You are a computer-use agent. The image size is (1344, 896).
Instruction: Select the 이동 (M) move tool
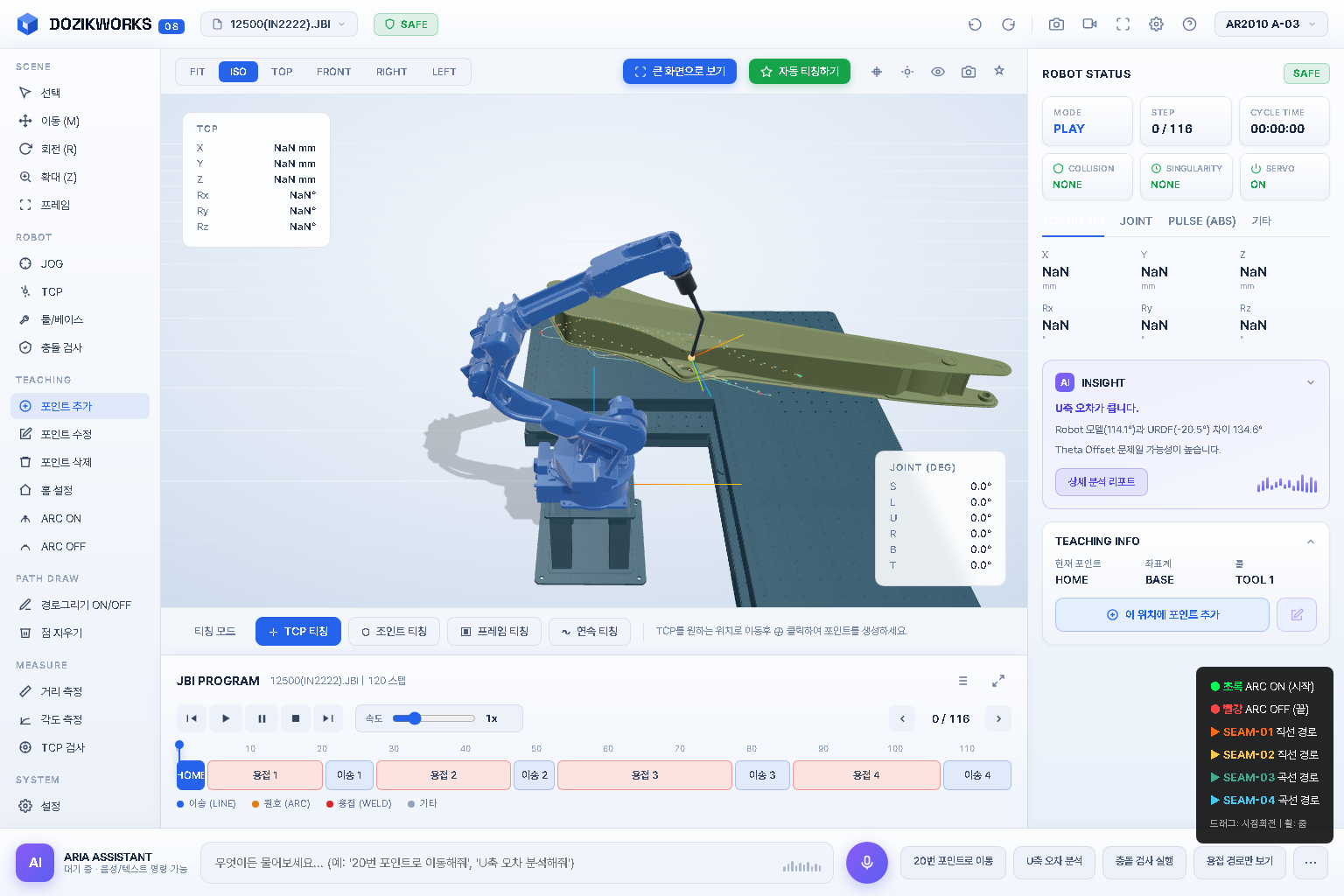(80, 121)
